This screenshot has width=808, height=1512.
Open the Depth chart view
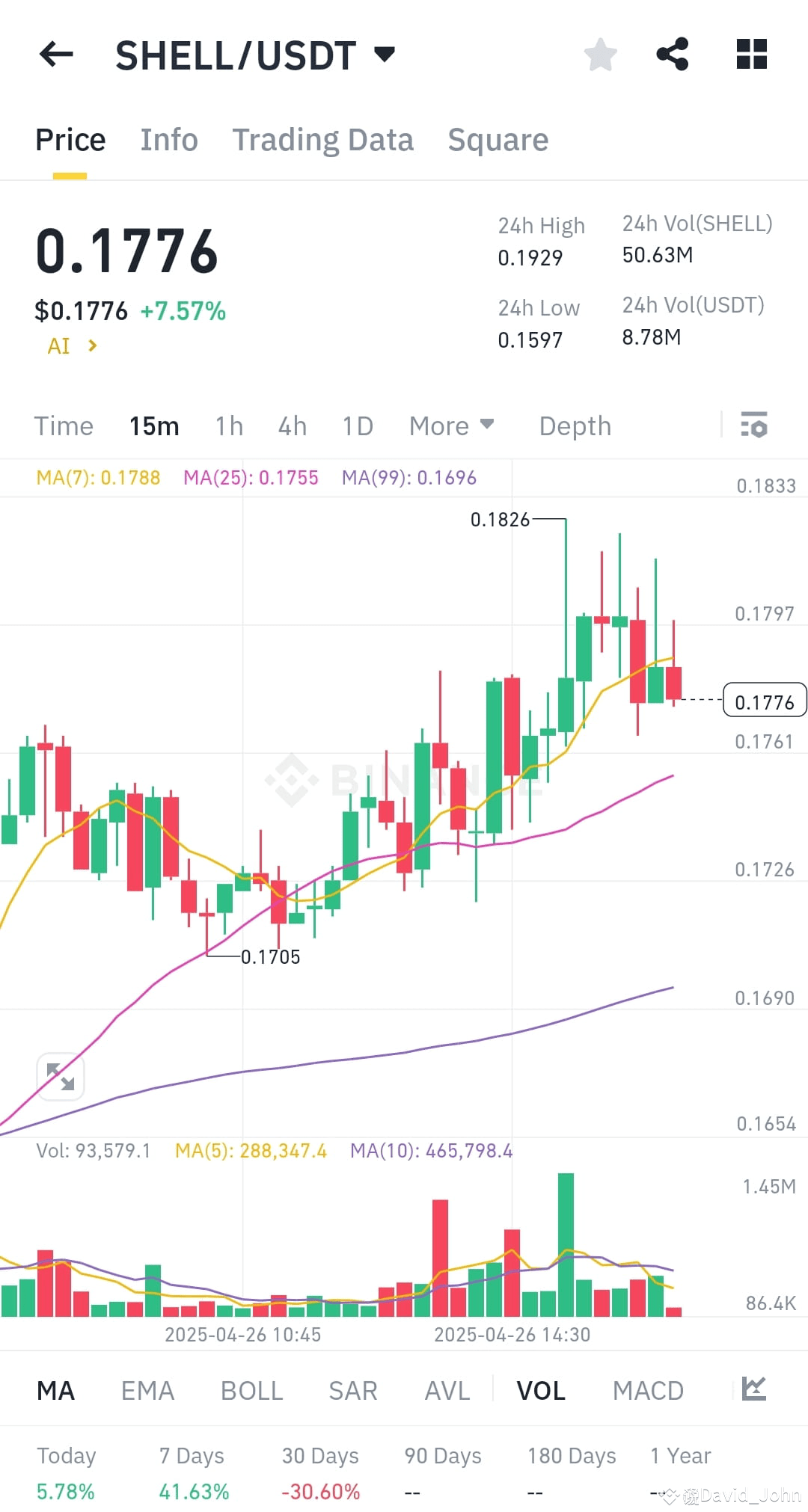click(575, 426)
